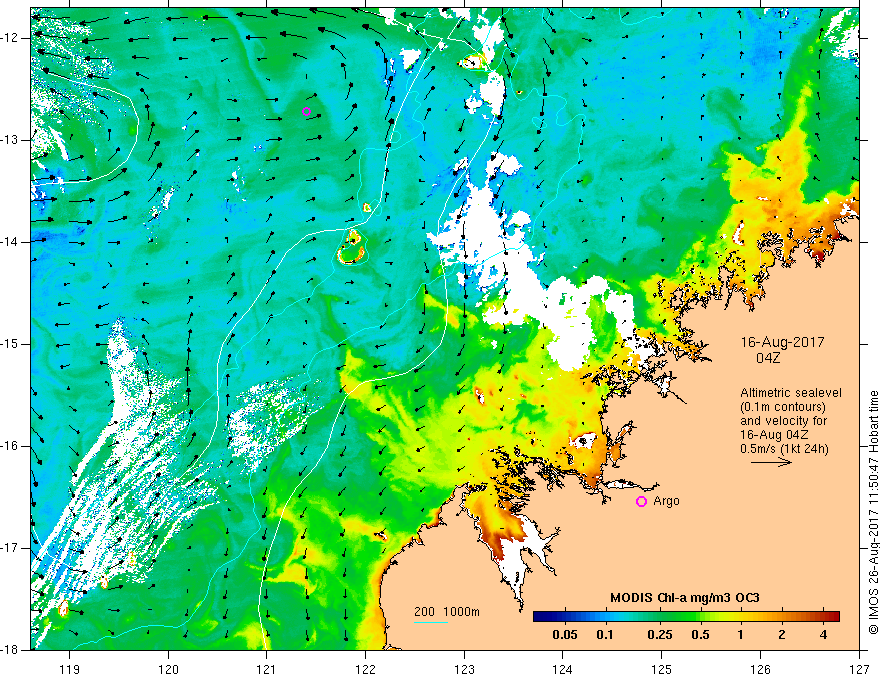Click the ring-shaped reef near 122E 14S
880x680 pixels.
[352, 247]
